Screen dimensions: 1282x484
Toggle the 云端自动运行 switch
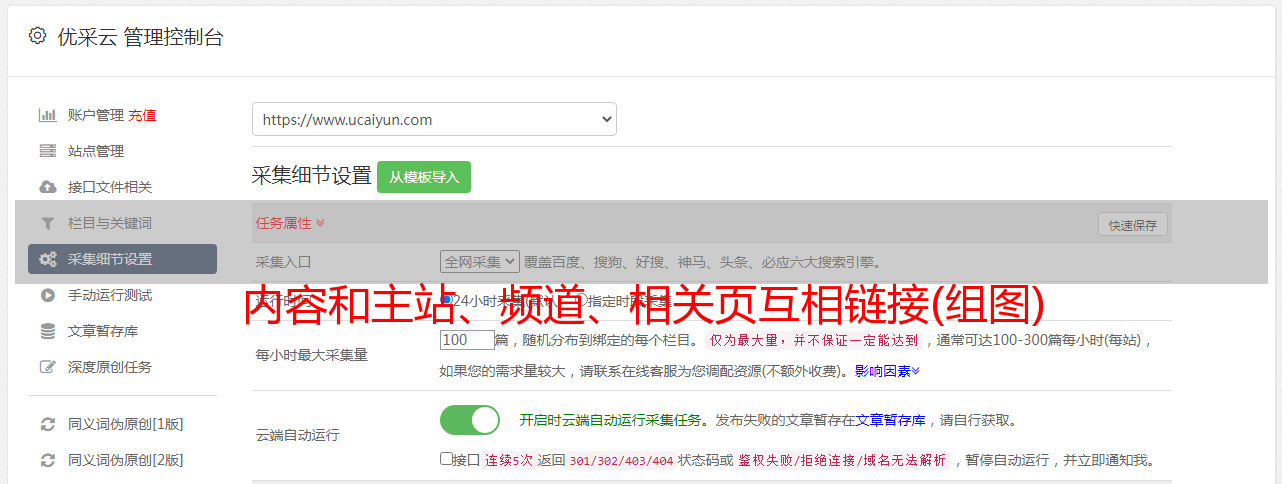click(470, 420)
